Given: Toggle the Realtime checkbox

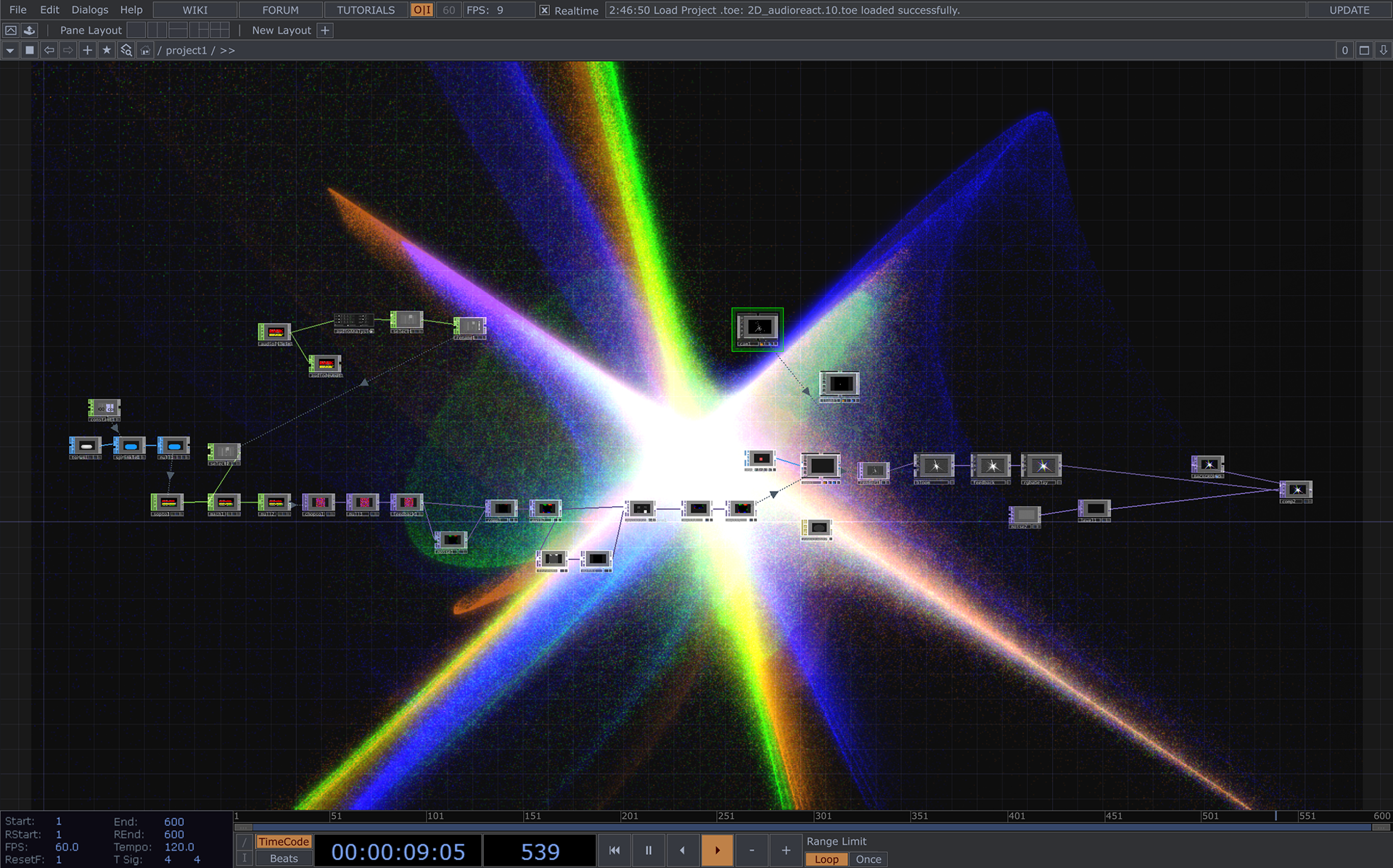Looking at the screenshot, I should click(x=544, y=10).
